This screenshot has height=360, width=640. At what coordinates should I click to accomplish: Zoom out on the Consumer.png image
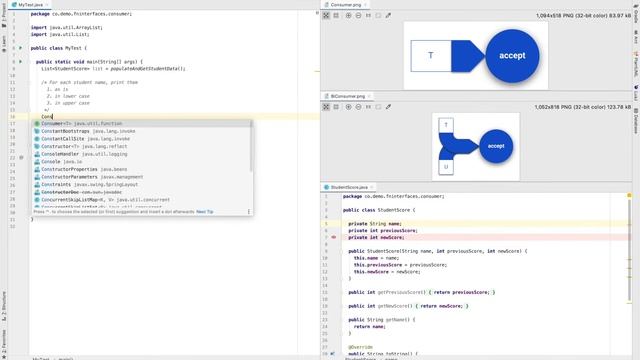click(x=358, y=16)
